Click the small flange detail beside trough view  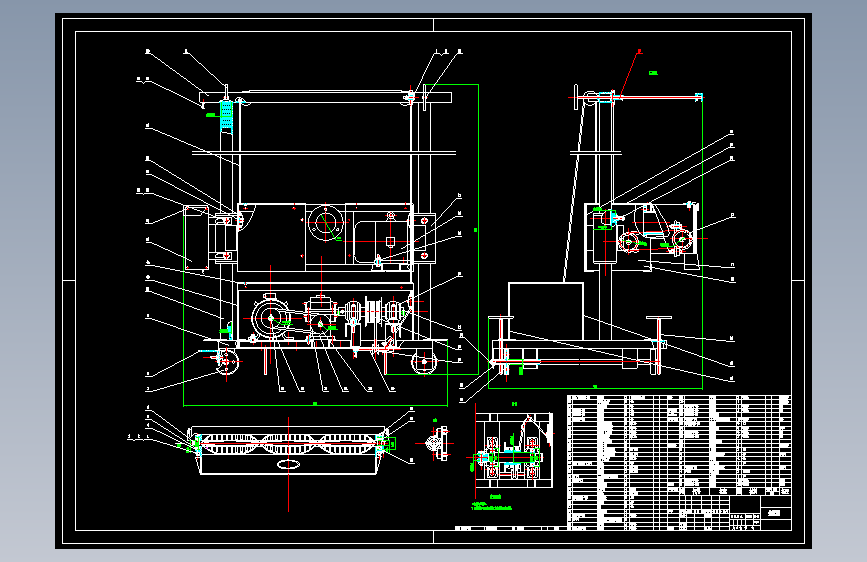tap(438, 443)
